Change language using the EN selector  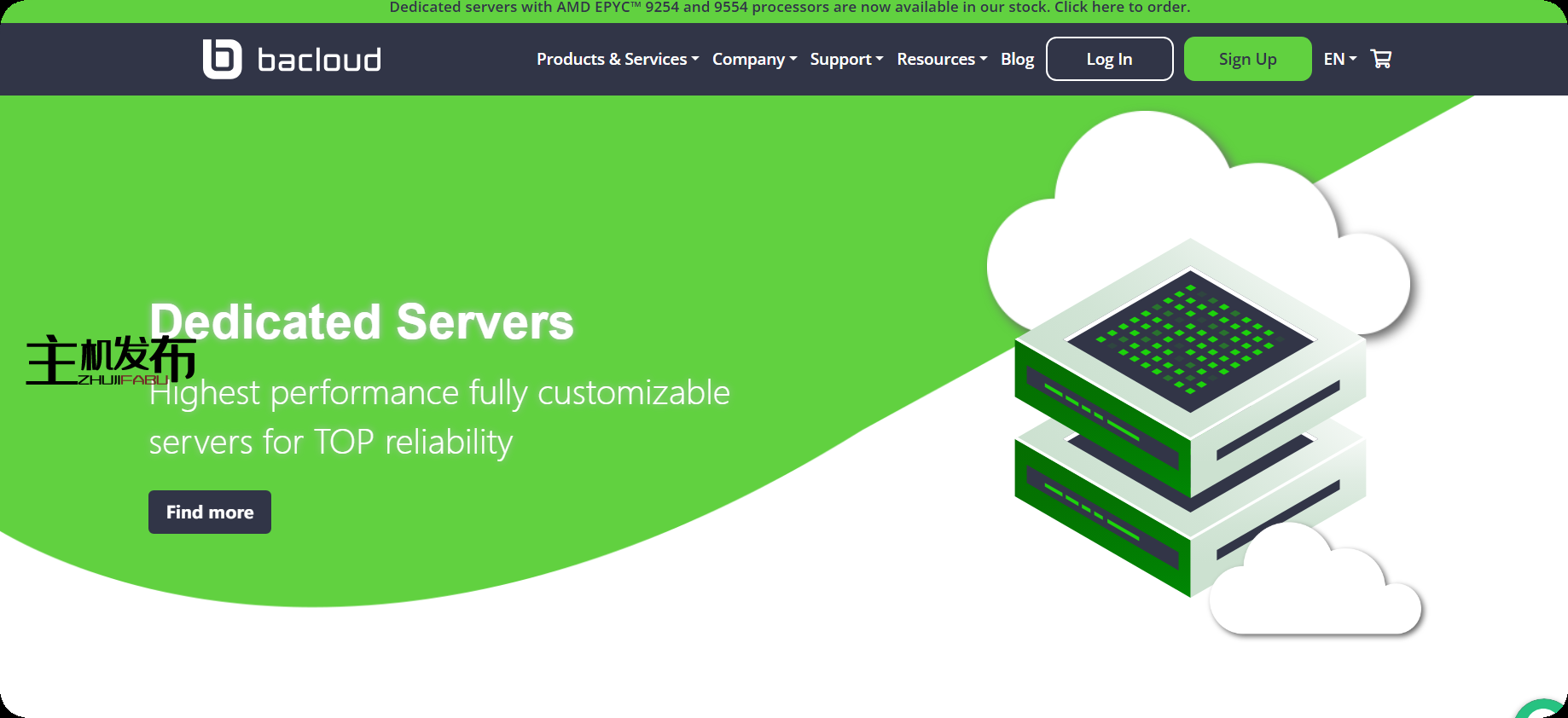click(1339, 59)
